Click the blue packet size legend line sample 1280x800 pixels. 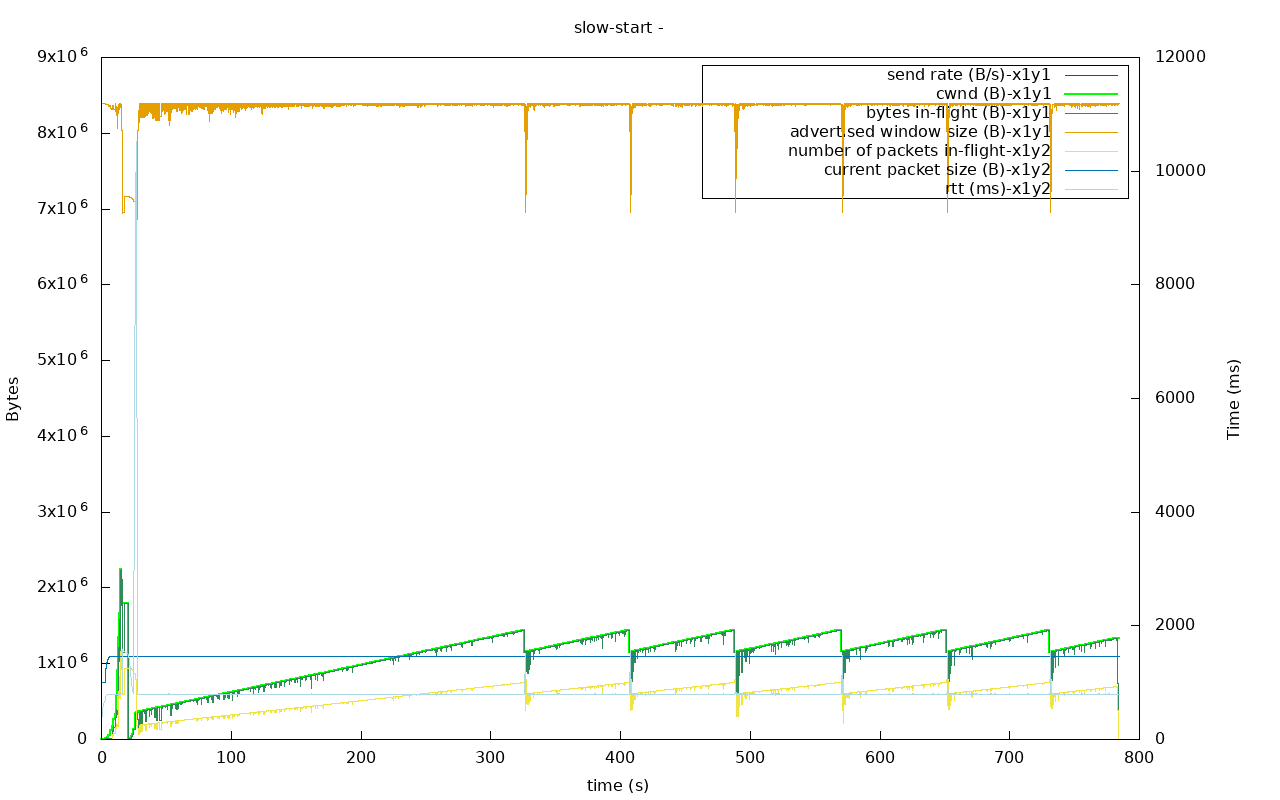tap(1091, 170)
